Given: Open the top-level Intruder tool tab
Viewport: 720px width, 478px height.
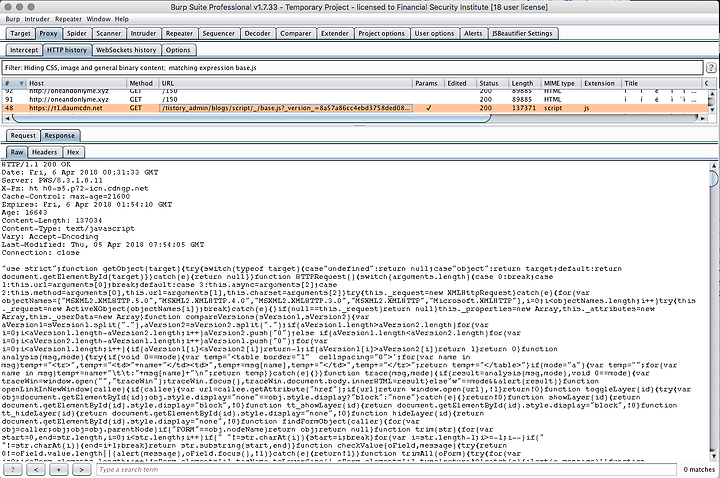Looking at the screenshot, I should (x=143, y=34).
